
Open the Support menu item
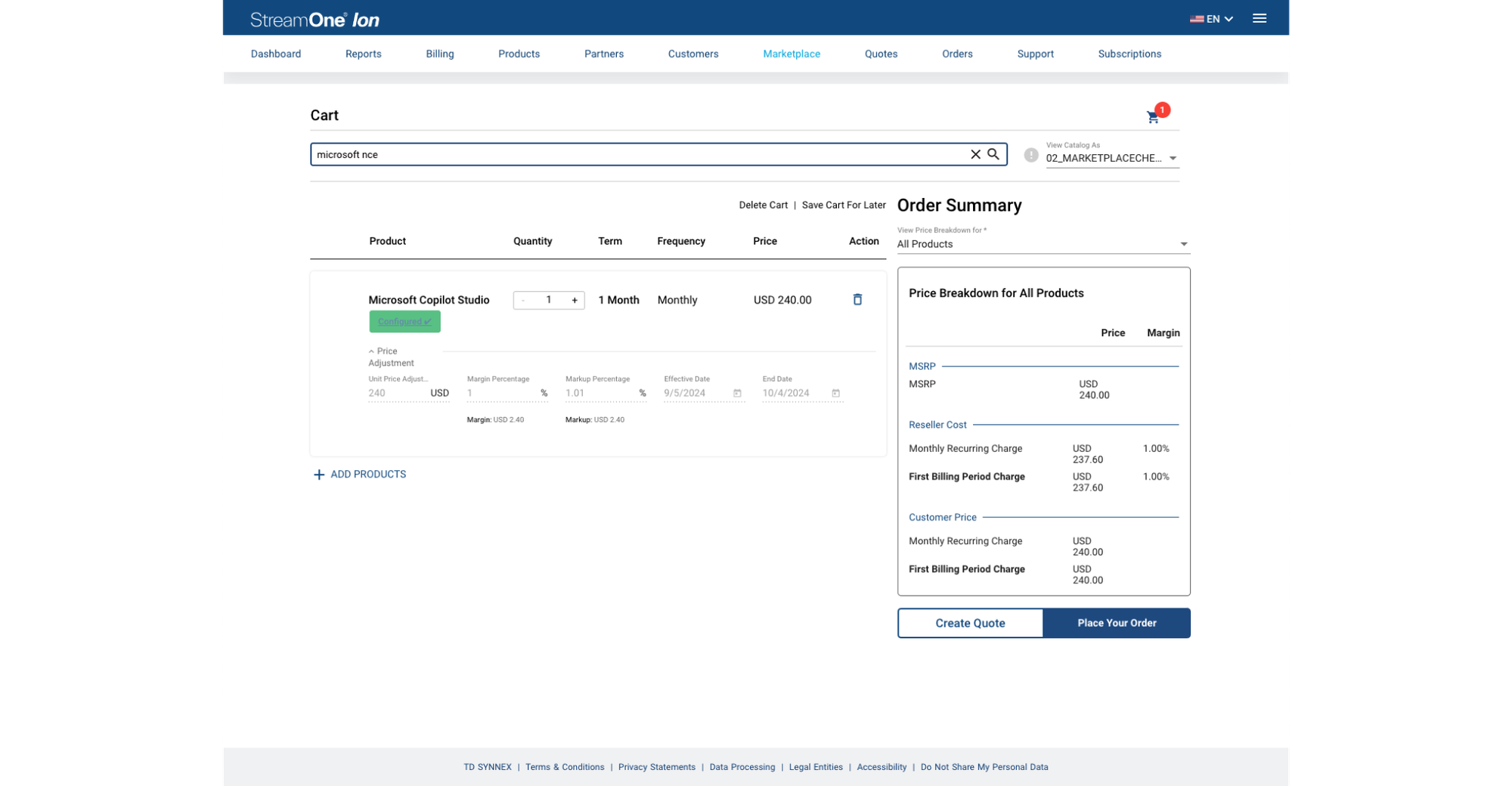pyautogui.click(x=1035, y=54)
